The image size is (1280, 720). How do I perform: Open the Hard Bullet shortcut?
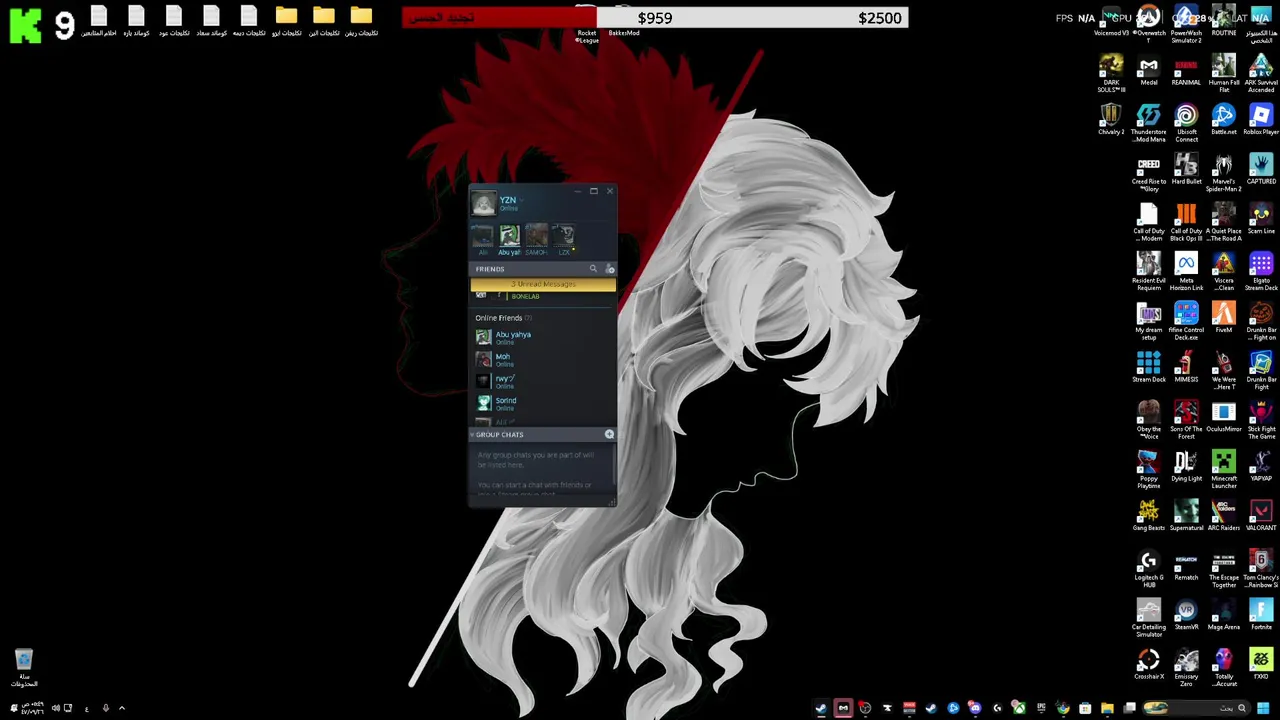coord(1186,170)
